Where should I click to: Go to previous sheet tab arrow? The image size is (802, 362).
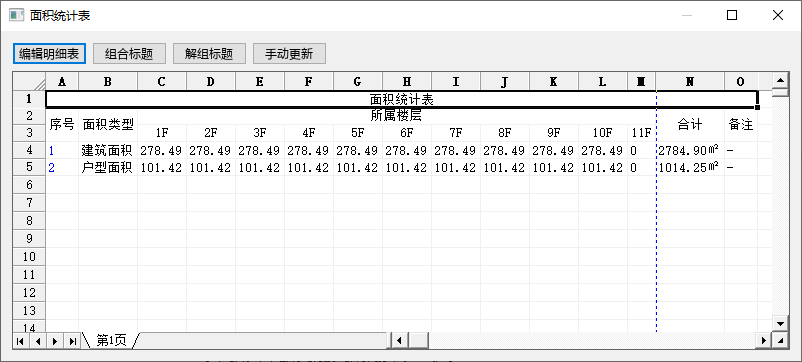coord(37,341)
